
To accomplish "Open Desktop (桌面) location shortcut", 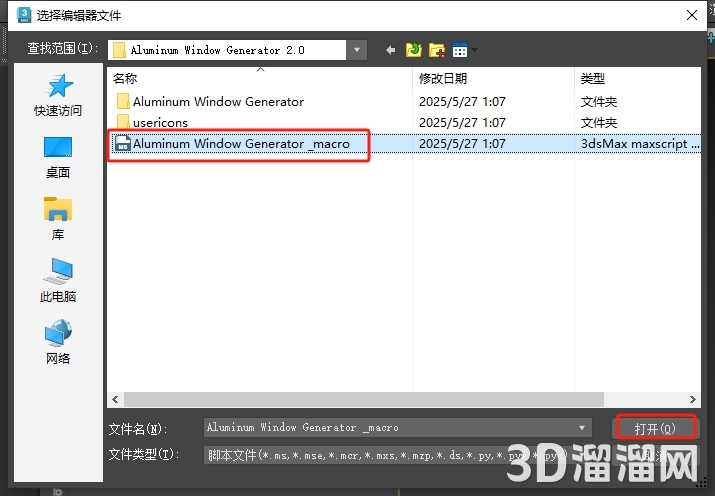I will (58, 158).
